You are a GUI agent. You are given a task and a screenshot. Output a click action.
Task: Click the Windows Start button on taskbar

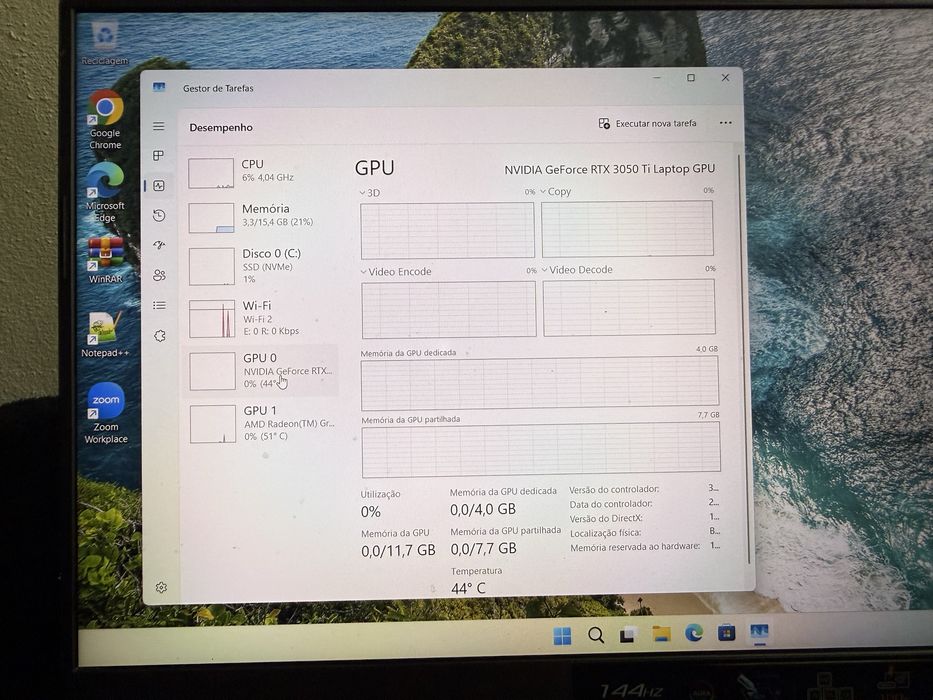tap(562, 636)
